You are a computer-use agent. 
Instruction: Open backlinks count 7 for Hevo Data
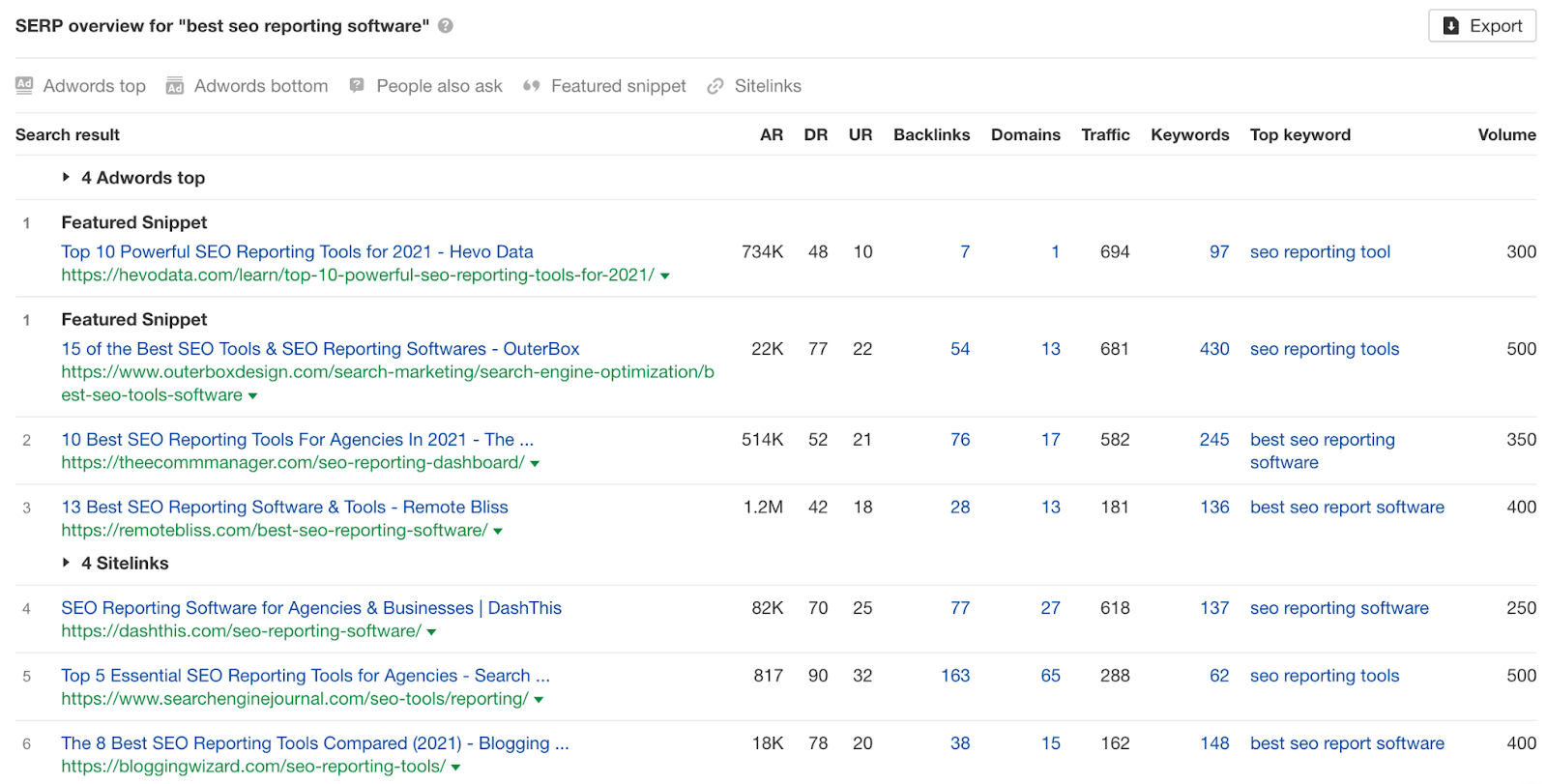(965, 252)
